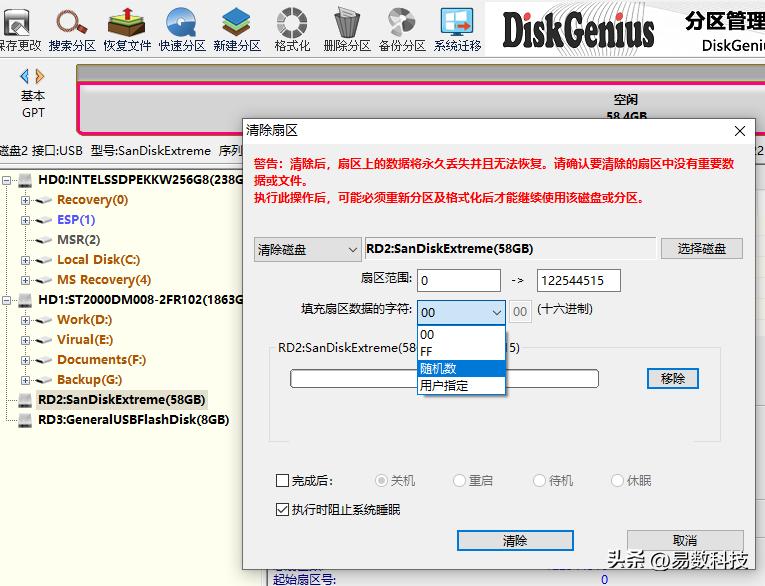
Task: Open the Search Partition (搜索分区) tool
Action: [72, 28]
